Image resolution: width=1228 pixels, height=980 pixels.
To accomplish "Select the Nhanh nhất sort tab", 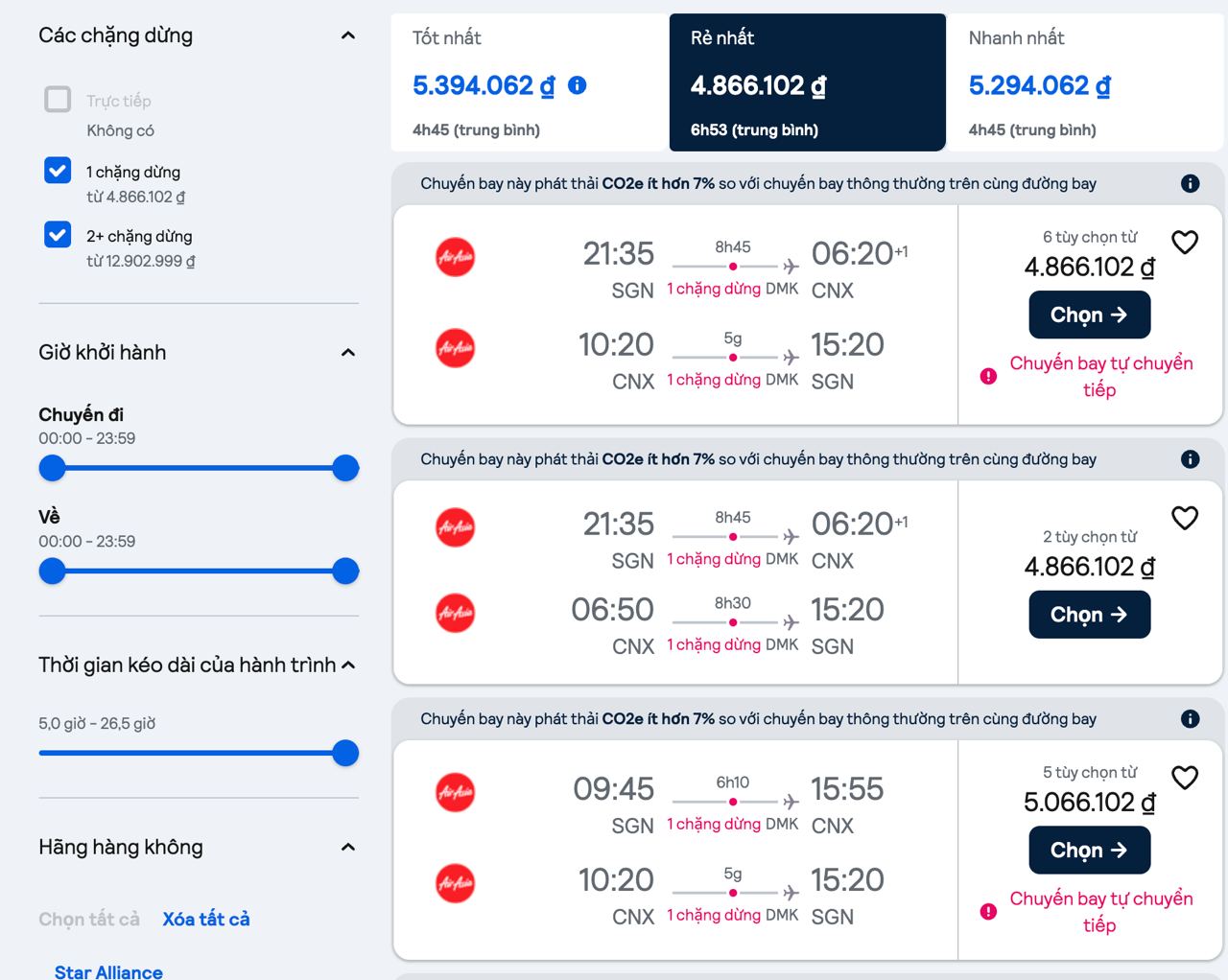I will click(1084, 82).
